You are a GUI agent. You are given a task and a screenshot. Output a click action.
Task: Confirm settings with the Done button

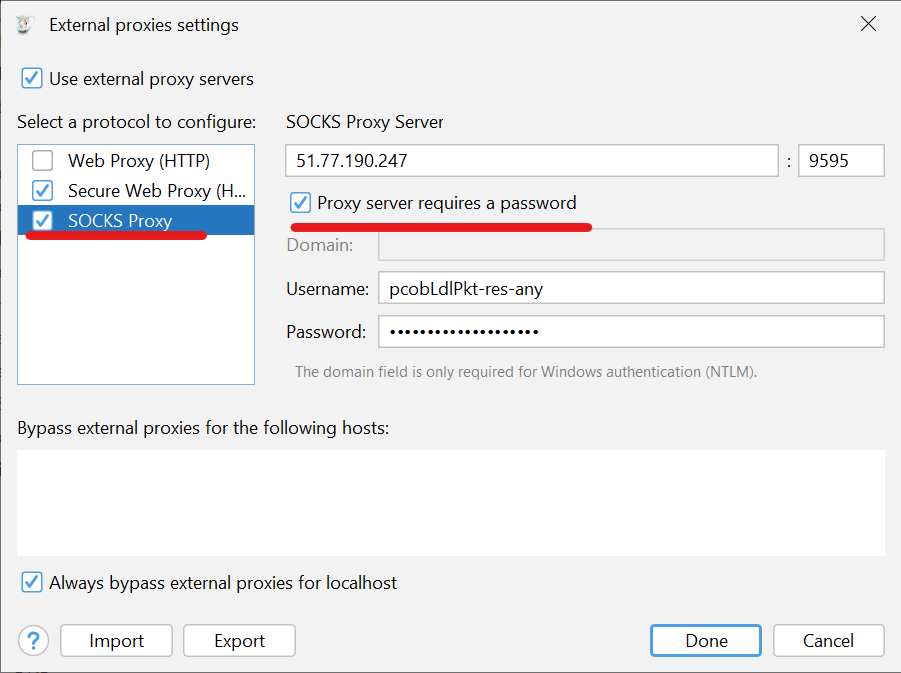(x=705, y=641)
